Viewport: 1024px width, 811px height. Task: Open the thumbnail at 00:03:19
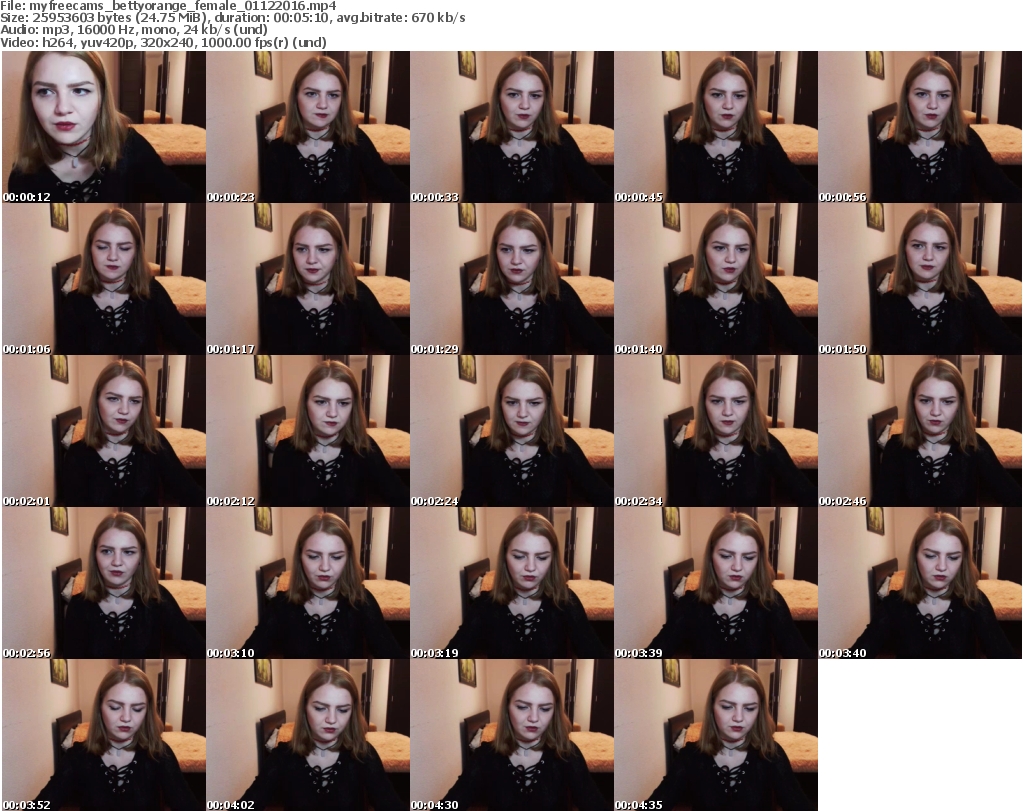tap(511, 583)
